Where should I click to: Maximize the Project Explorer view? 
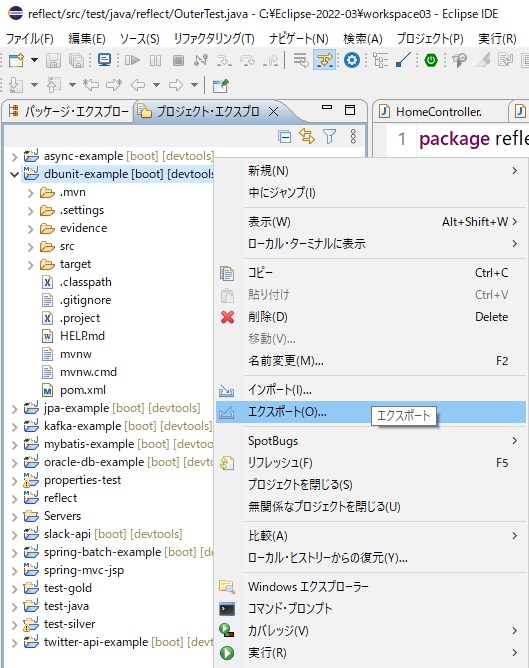pyautogui.click(x=350, y=110)
